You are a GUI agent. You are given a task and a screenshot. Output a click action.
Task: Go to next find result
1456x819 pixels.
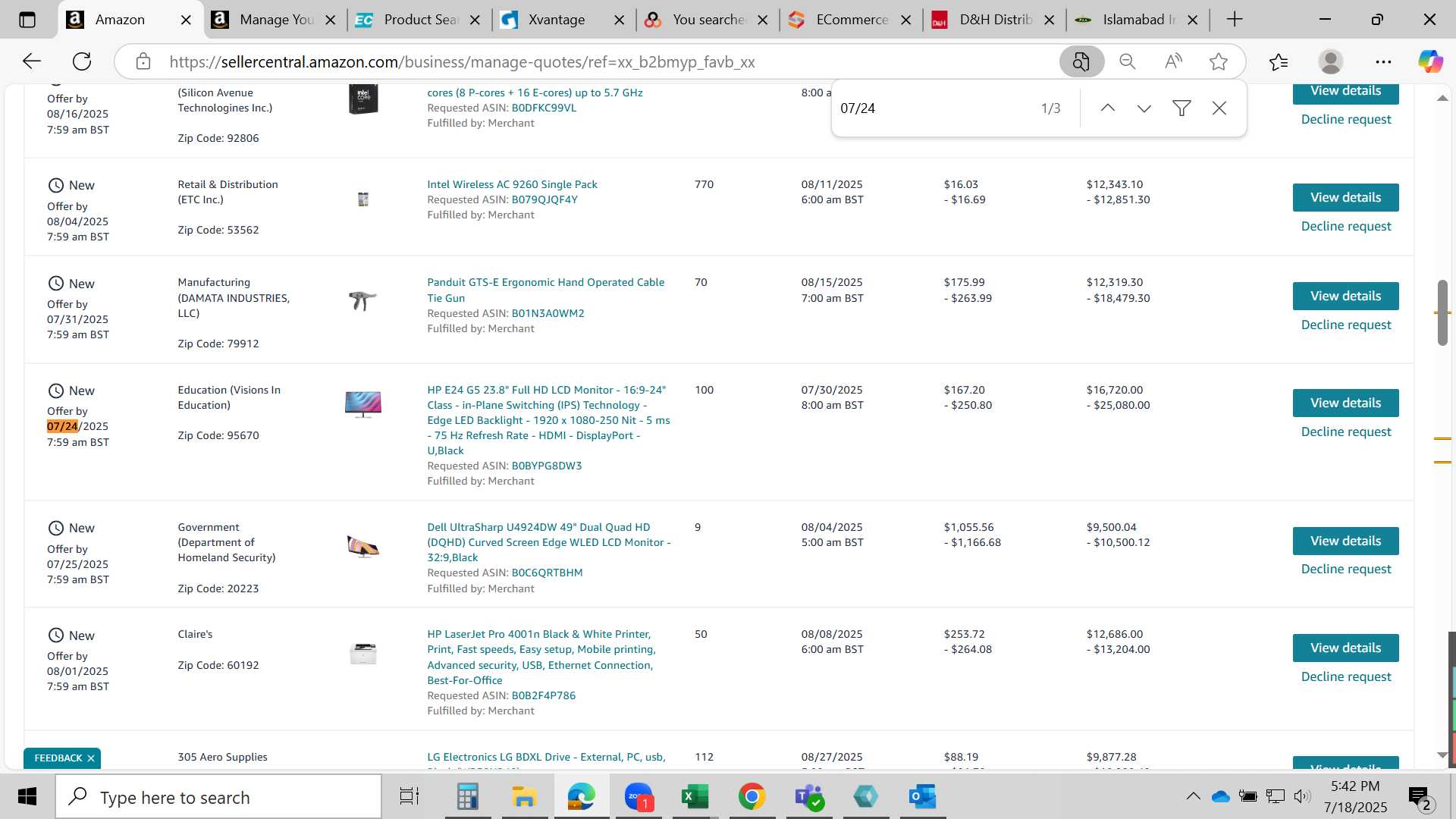click(x=1144, y=108)
